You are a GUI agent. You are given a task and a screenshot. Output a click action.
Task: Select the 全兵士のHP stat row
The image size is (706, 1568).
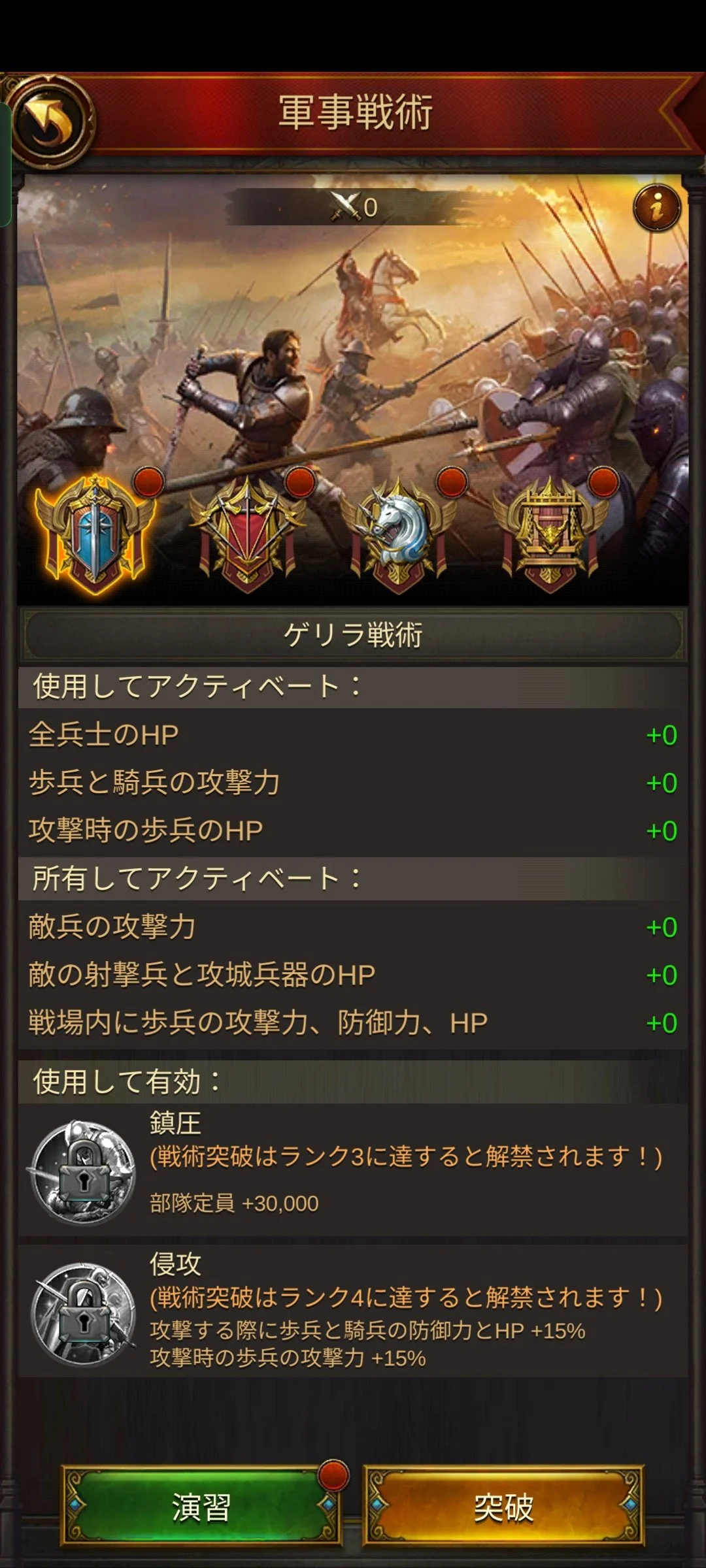pos(353,735)
